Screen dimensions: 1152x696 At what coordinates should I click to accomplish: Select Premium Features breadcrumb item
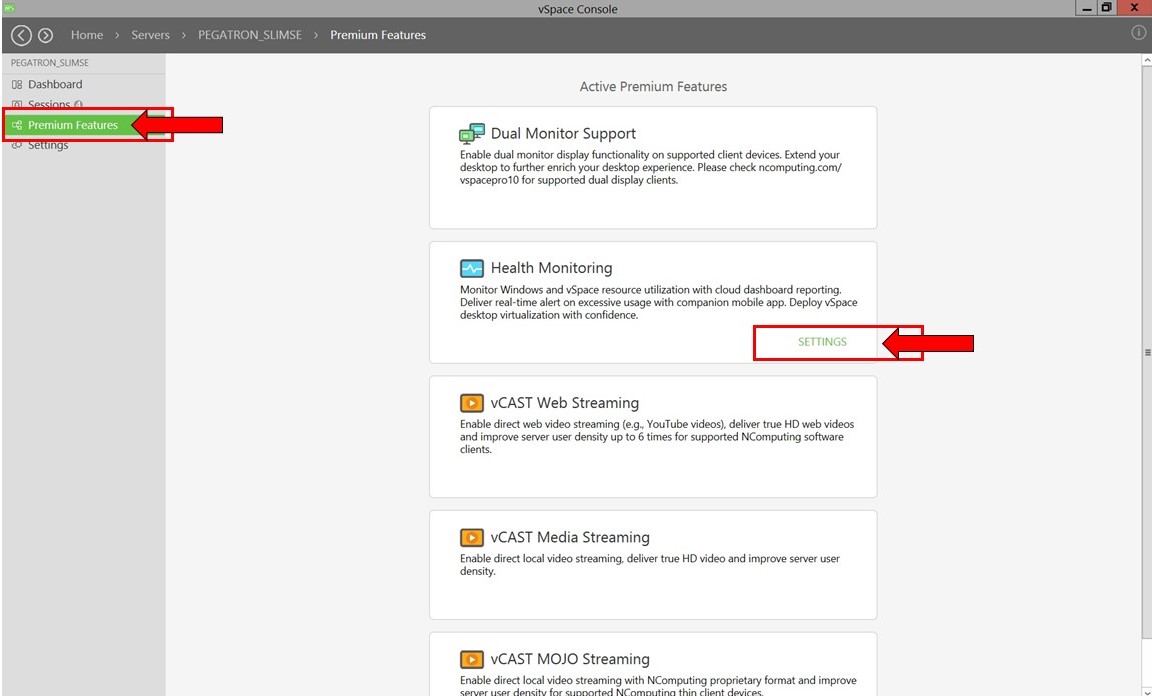378,35
